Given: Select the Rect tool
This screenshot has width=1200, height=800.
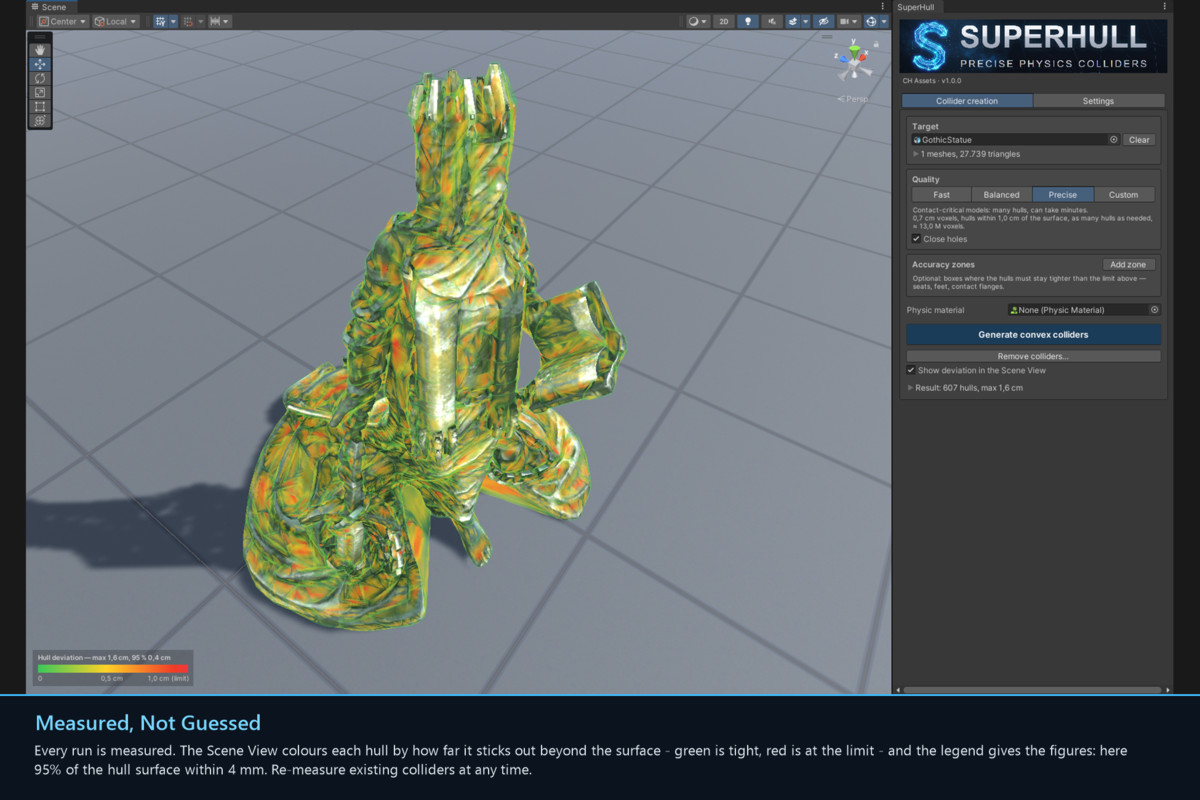Looking at the screenshot, I should (x=40, y=106).
